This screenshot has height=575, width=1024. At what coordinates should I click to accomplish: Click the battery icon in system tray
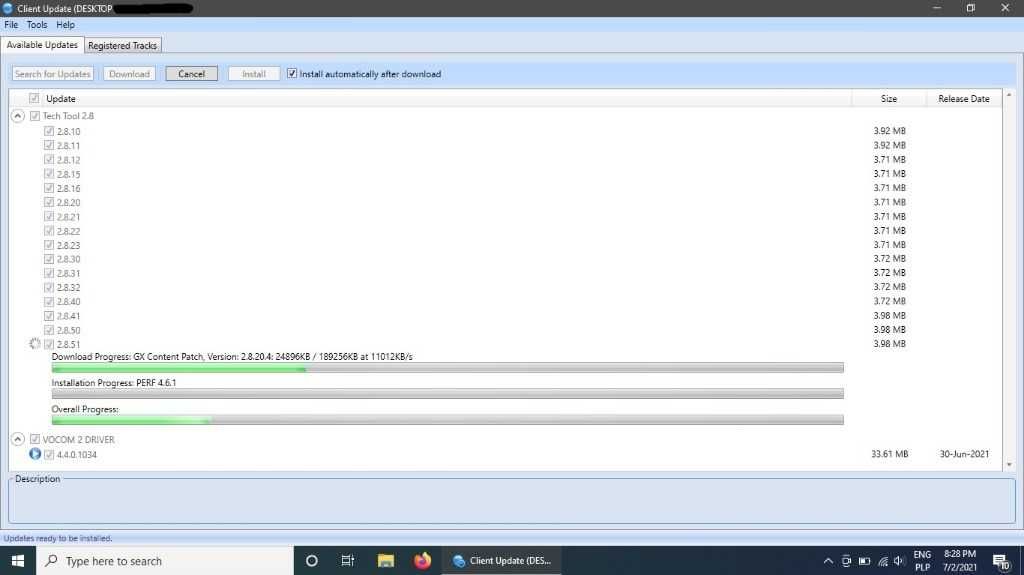(864, 561)
